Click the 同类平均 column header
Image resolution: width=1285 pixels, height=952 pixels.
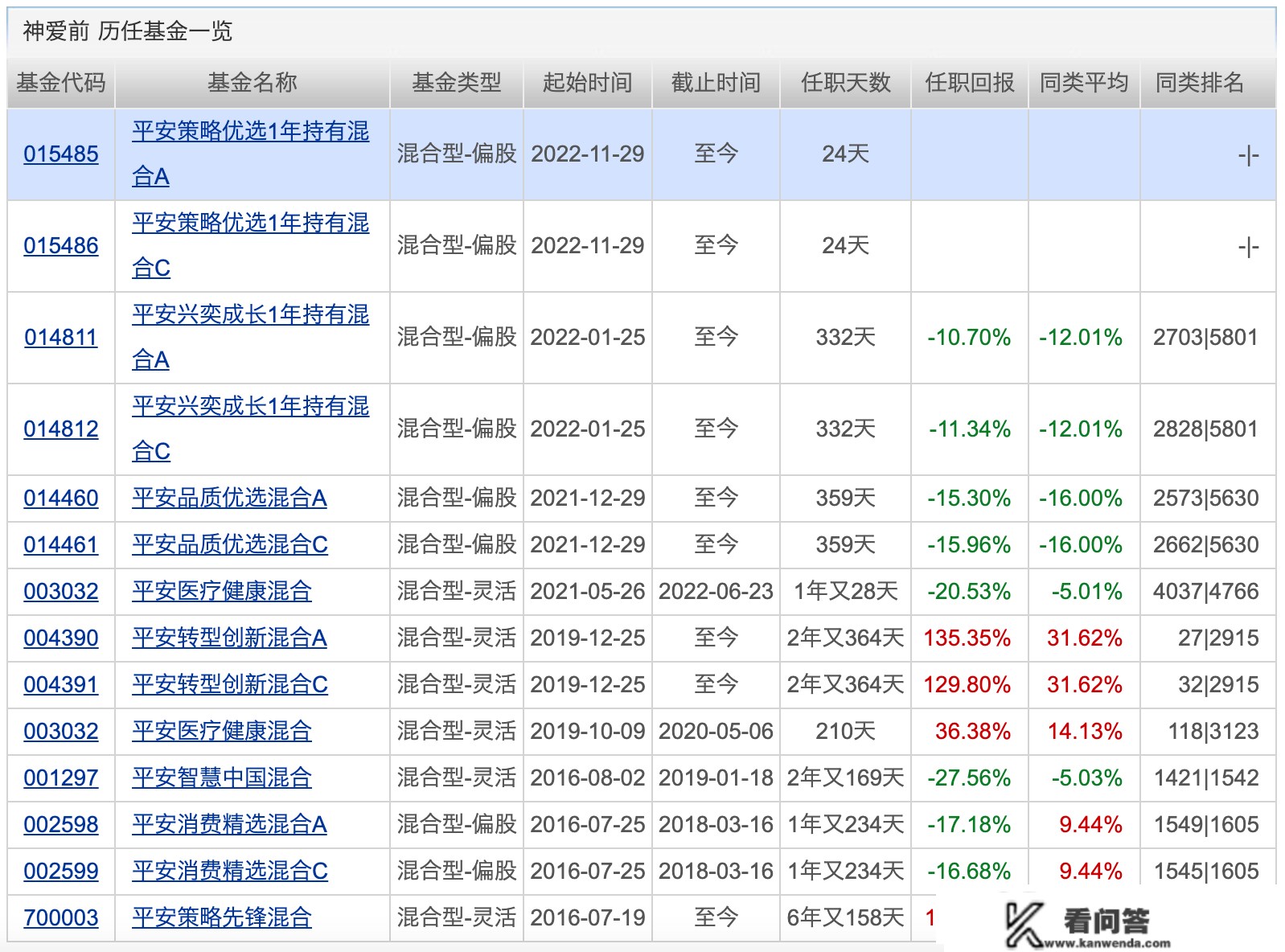pos(1084,83)
